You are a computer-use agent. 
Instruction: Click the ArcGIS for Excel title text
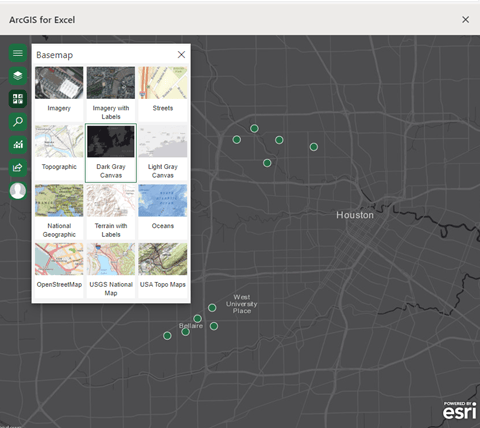click(42, 20)
